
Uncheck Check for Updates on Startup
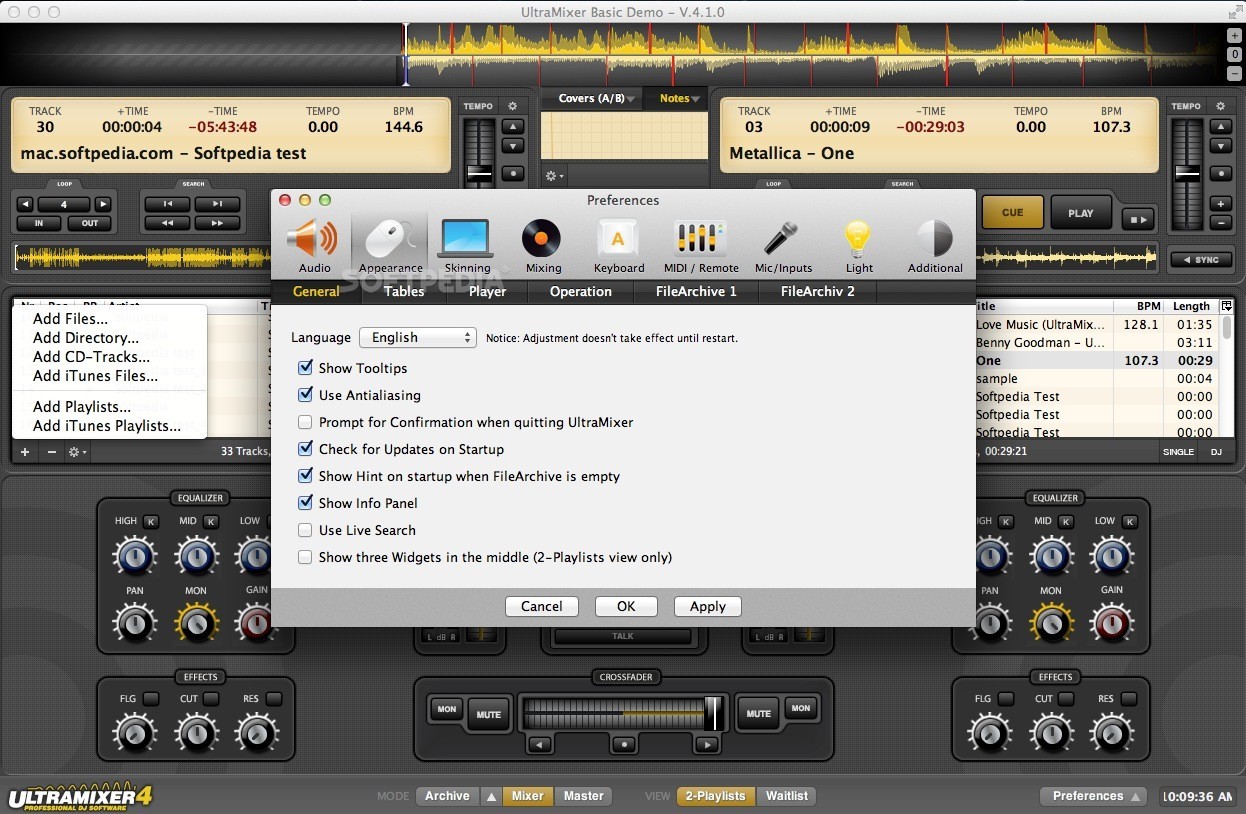click(305, 449)
